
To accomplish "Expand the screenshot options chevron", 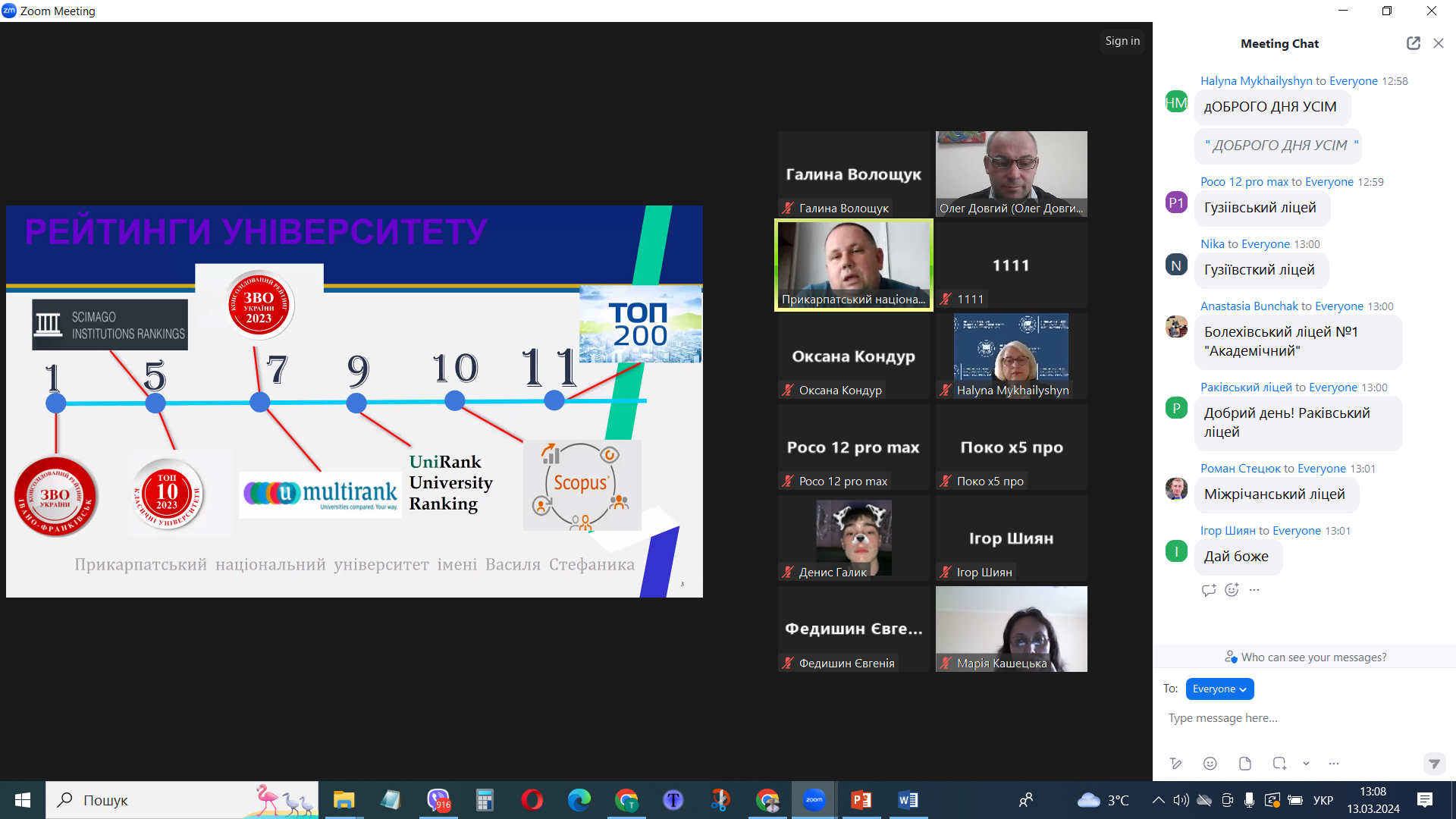I will [x=1306, y=764].
